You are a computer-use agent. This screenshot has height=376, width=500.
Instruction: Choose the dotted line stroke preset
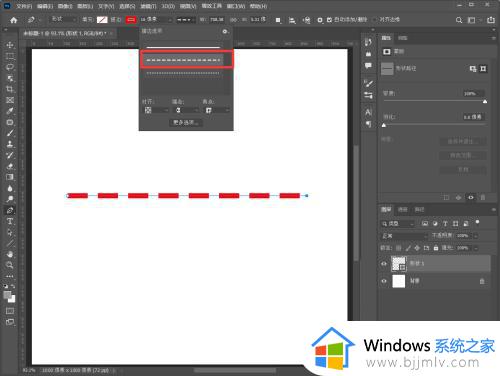[183, 73]
